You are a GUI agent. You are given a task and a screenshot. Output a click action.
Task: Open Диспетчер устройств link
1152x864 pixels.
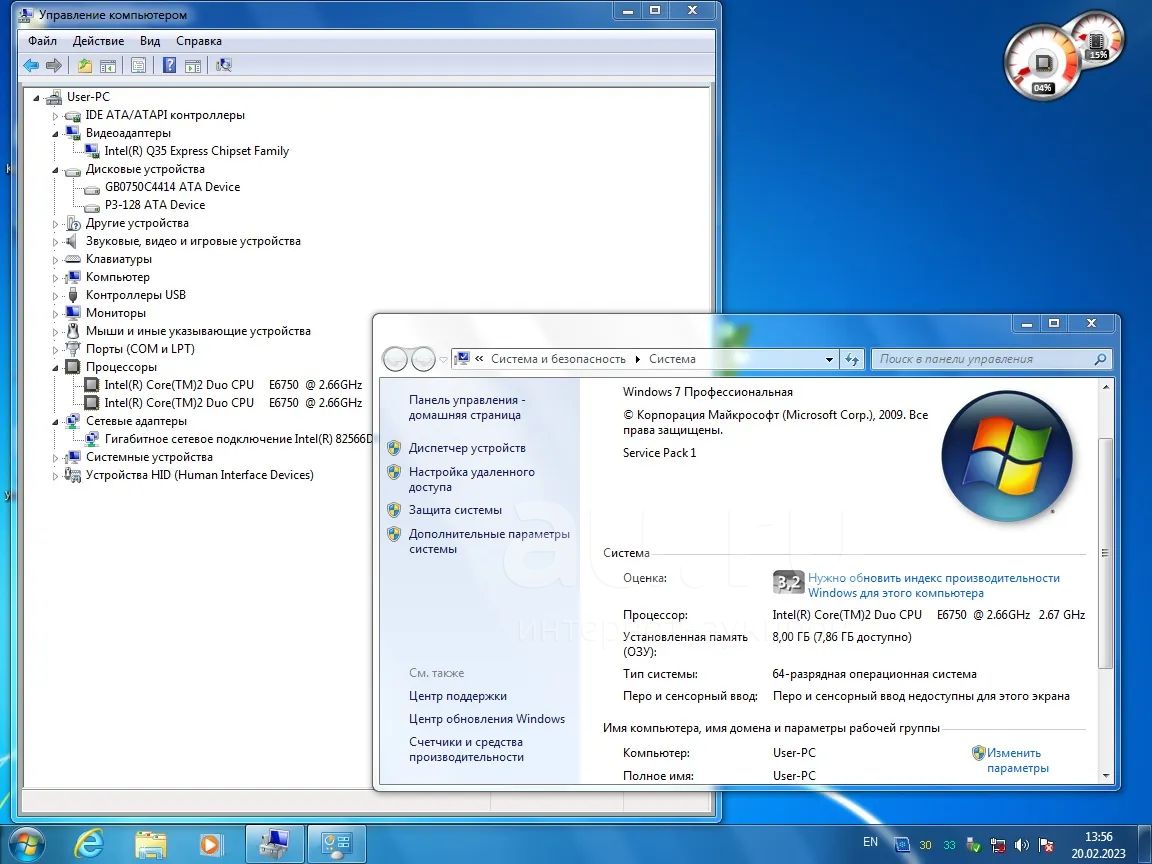(x=467, y=448)
